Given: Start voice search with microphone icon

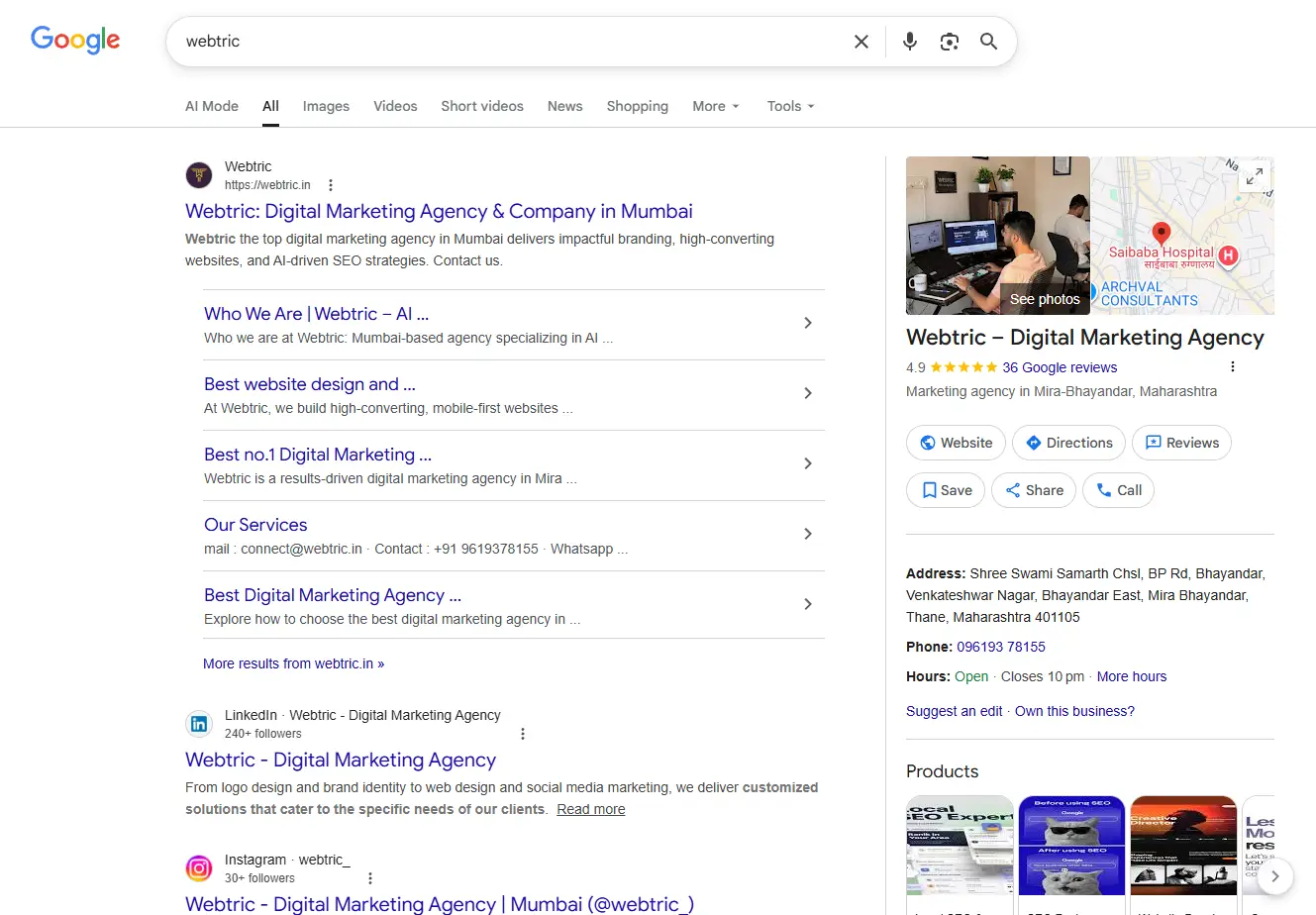Looking at the screenshot, I should (x=910, y=42).
